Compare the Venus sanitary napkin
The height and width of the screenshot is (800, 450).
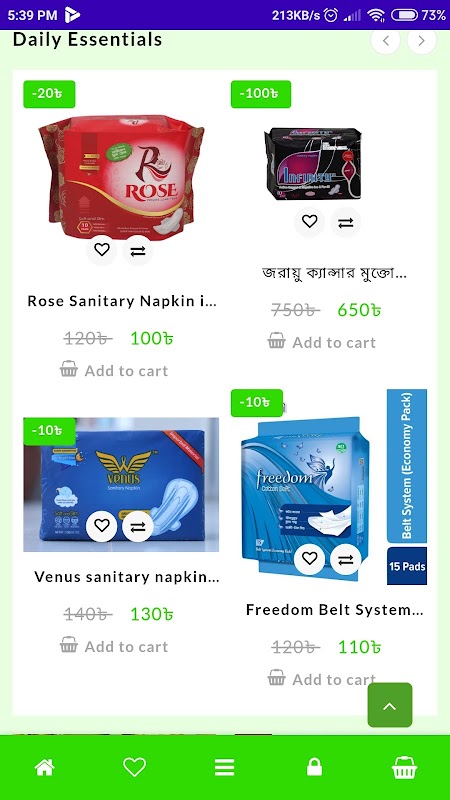pos(138,526)
